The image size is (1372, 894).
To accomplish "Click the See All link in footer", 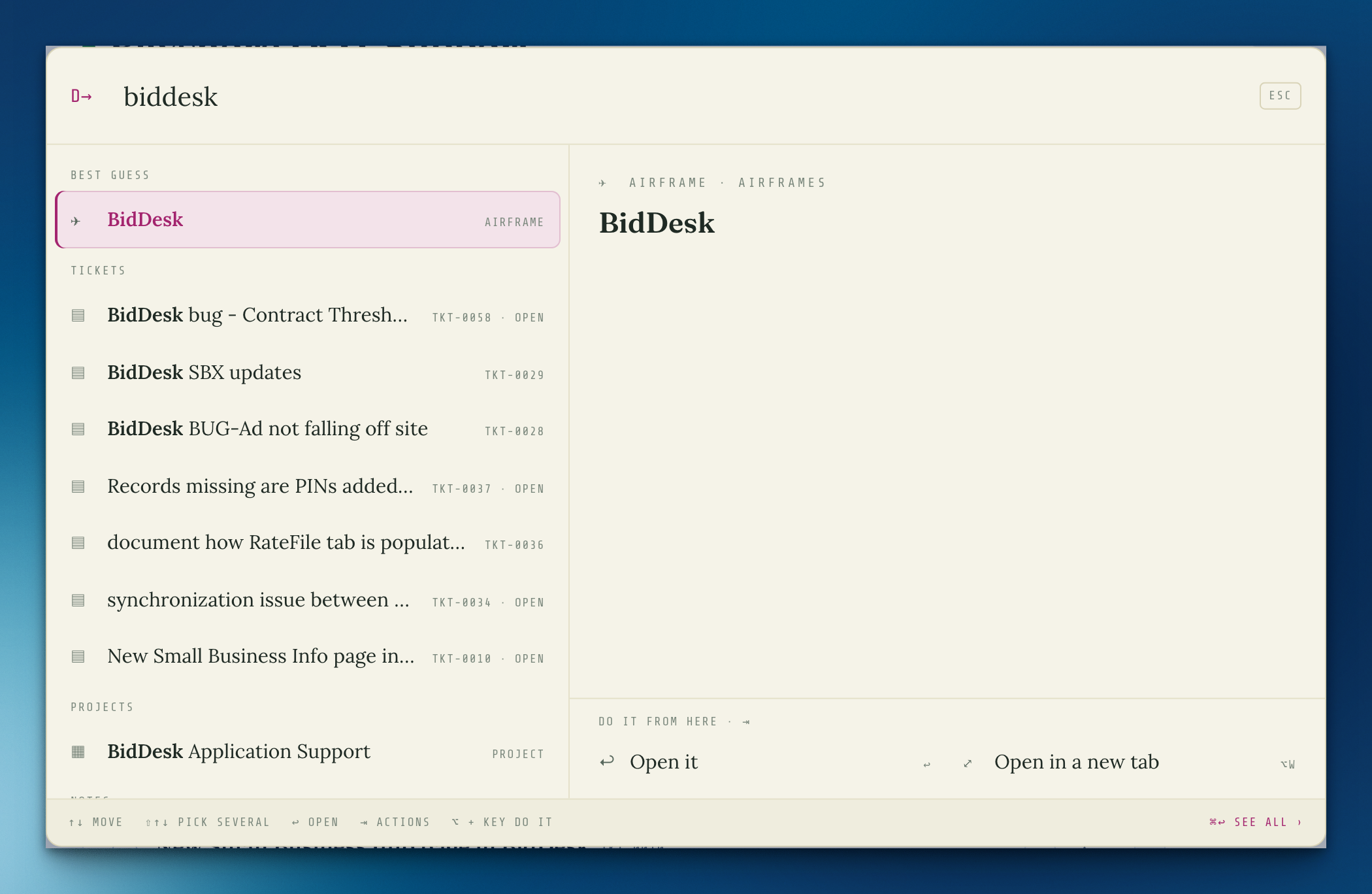I will click(1255, 822).
